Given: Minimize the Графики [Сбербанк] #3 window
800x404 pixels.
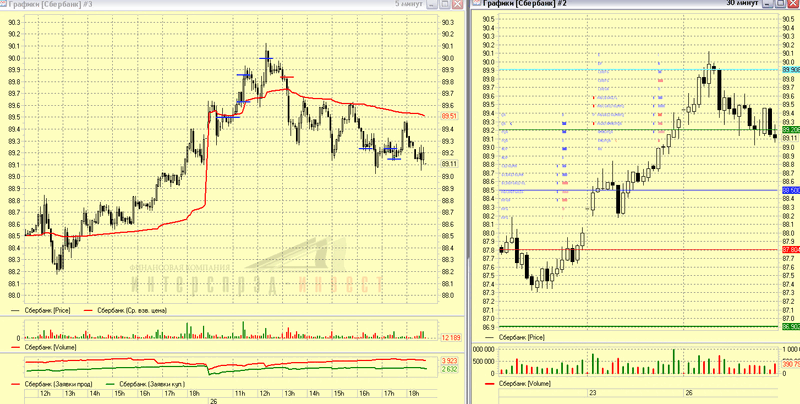Looking at the screenshot, I should click(432, 4).
